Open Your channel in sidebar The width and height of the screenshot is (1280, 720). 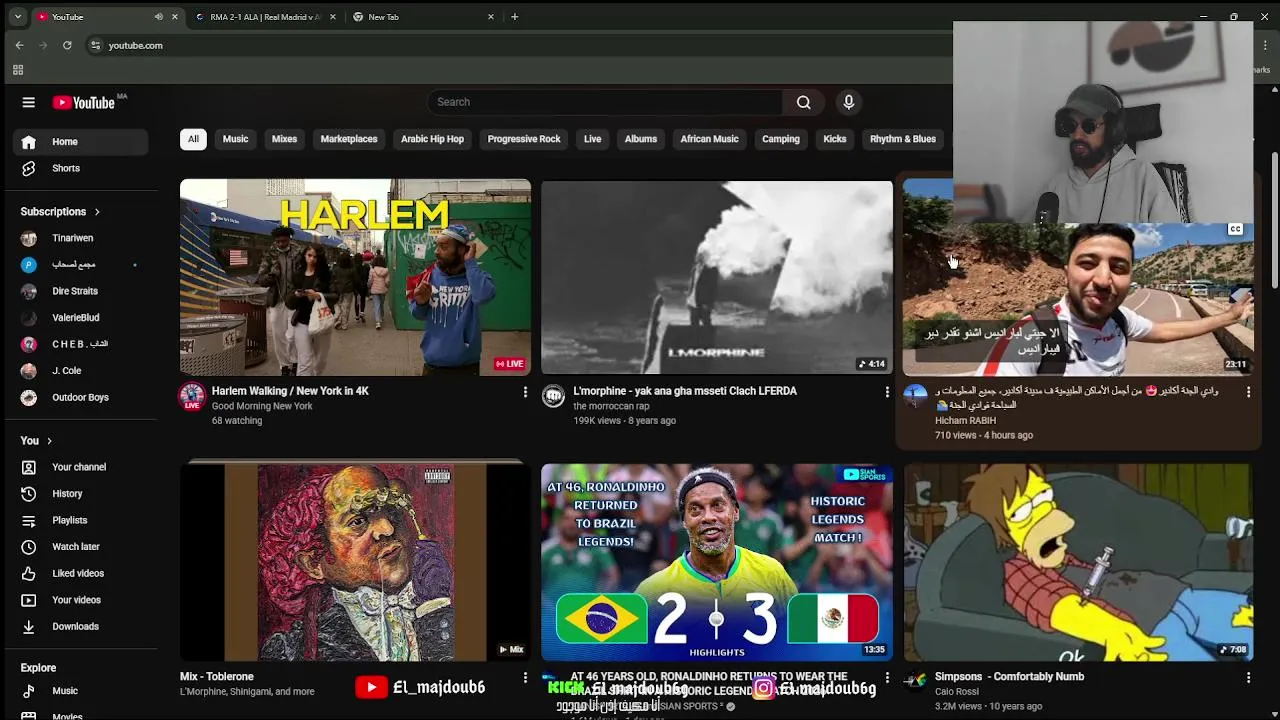click(80, 467)
